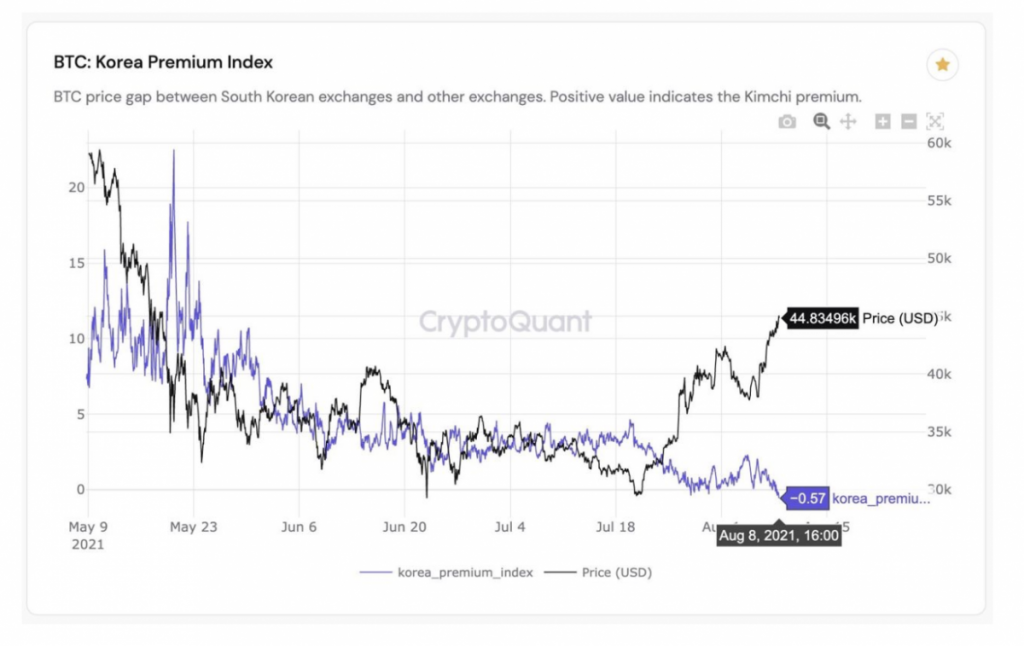
Task: Click the black Price (USD) legend line
Action: tap(563, 572)
